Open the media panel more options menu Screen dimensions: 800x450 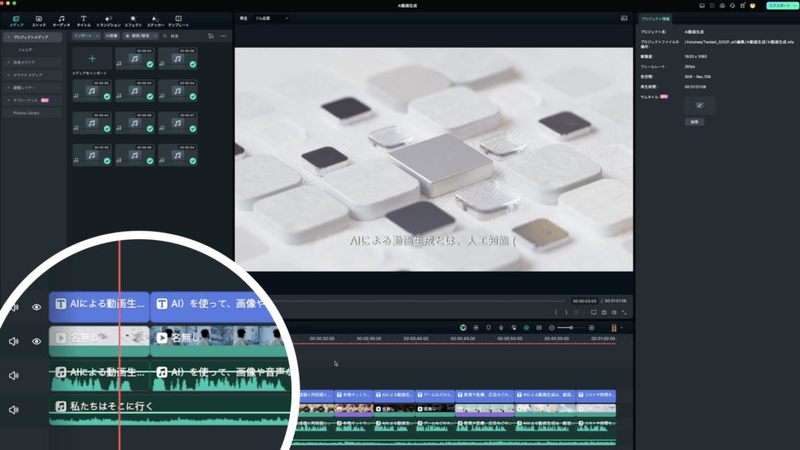click(223, 36)
